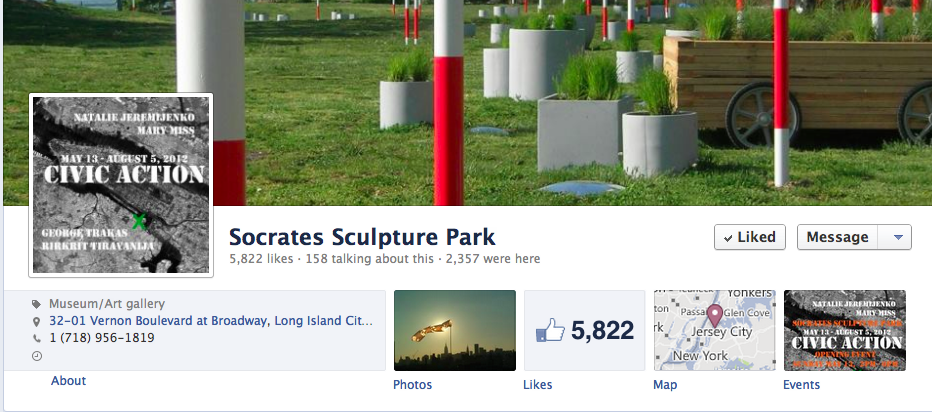
Task: Open the Photos tab label
Action: pyautogui.click(x=413, y=385)
